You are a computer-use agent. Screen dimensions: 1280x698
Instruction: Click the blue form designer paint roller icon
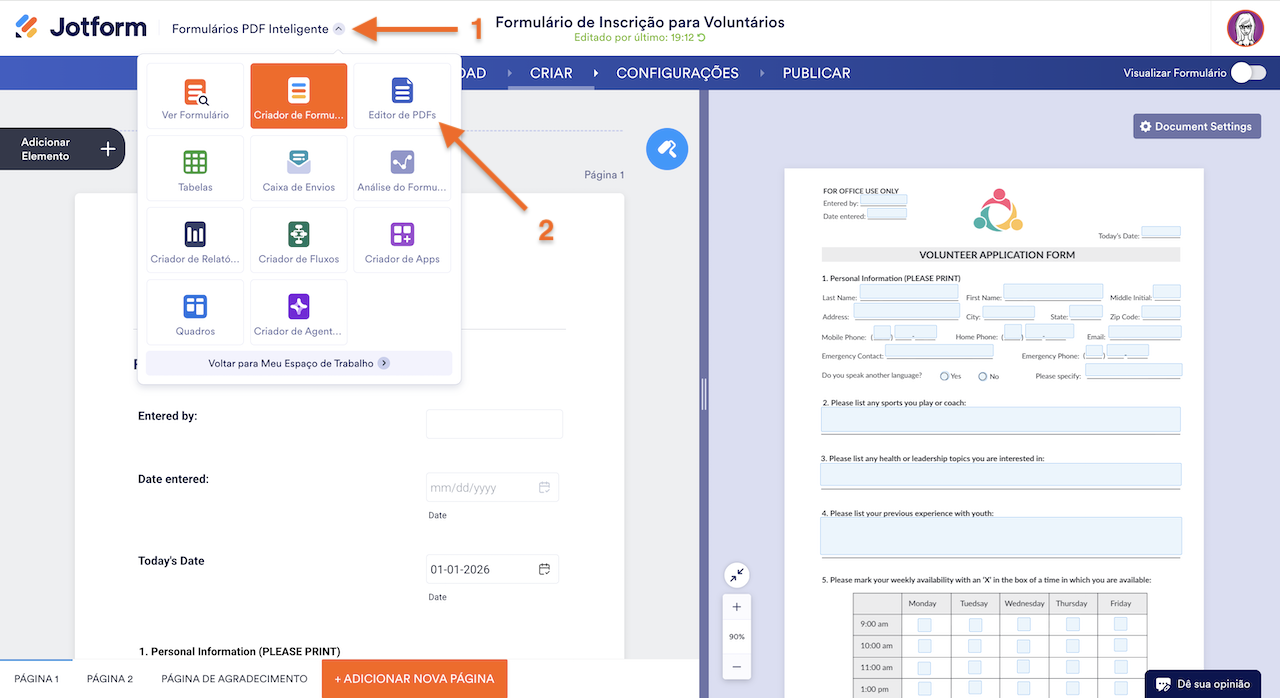[x=667, y=149]
